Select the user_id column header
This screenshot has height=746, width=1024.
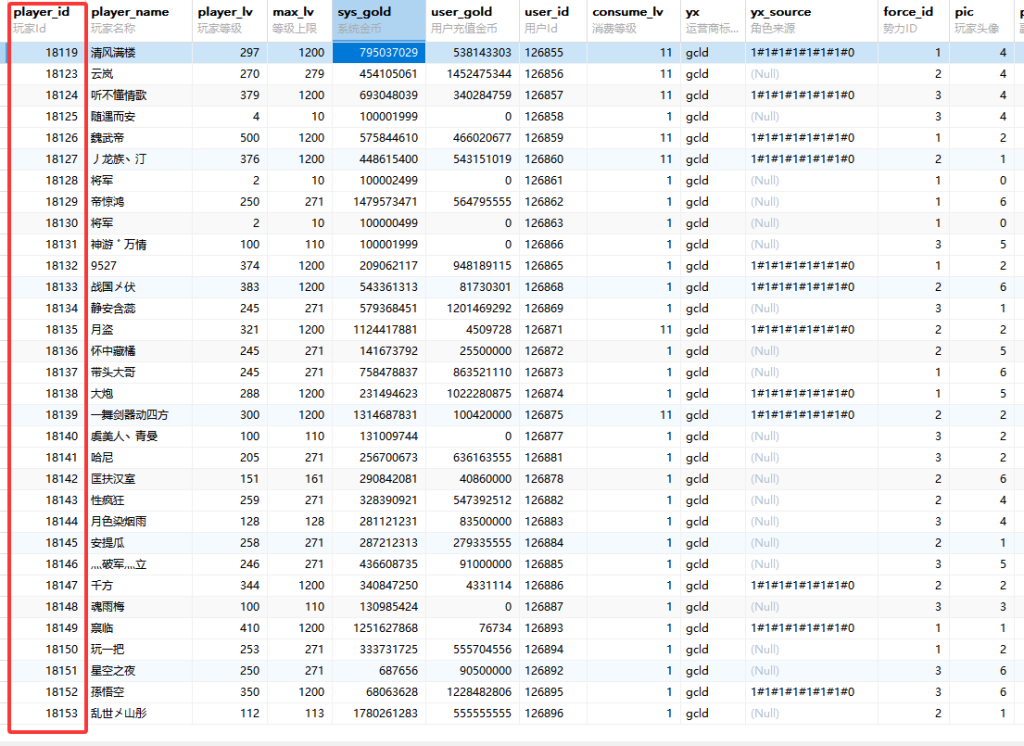(552, 20)
